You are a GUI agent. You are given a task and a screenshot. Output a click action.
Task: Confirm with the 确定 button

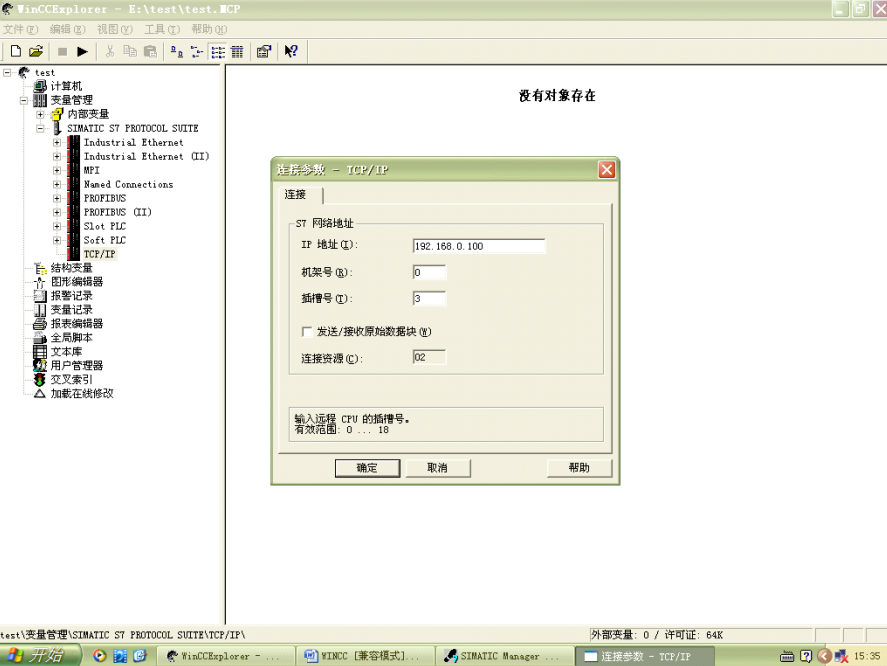coord(367,468)
